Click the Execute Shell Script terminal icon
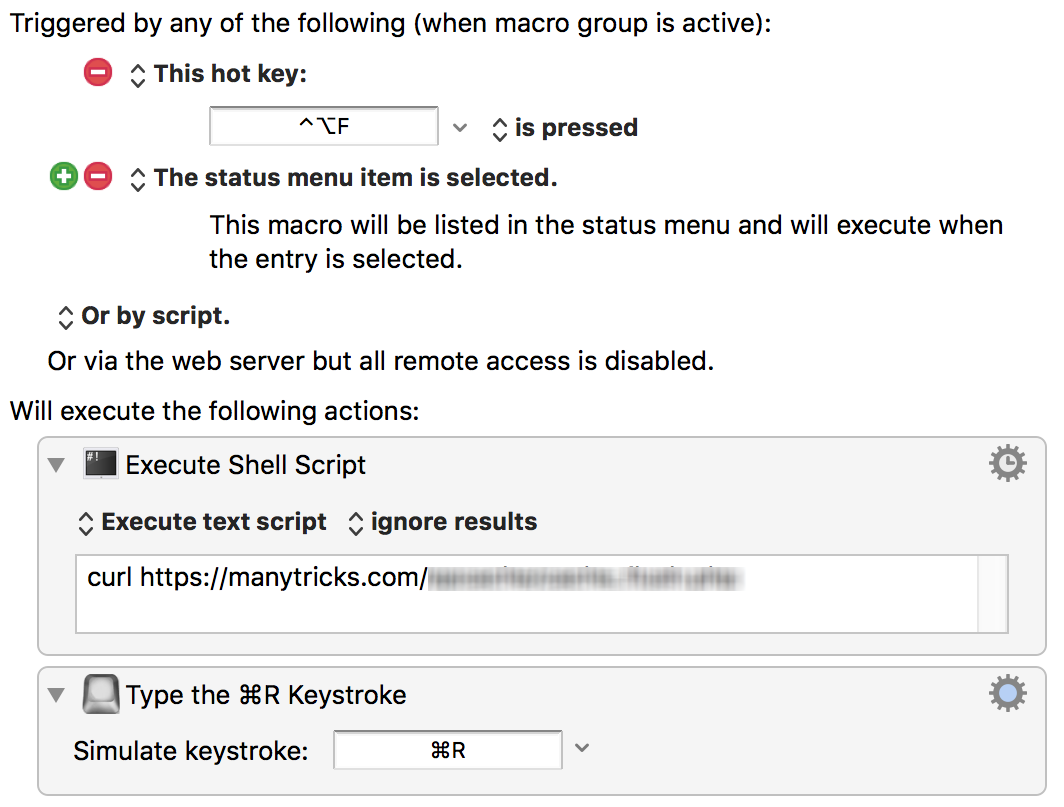 (x=100, y=464)
